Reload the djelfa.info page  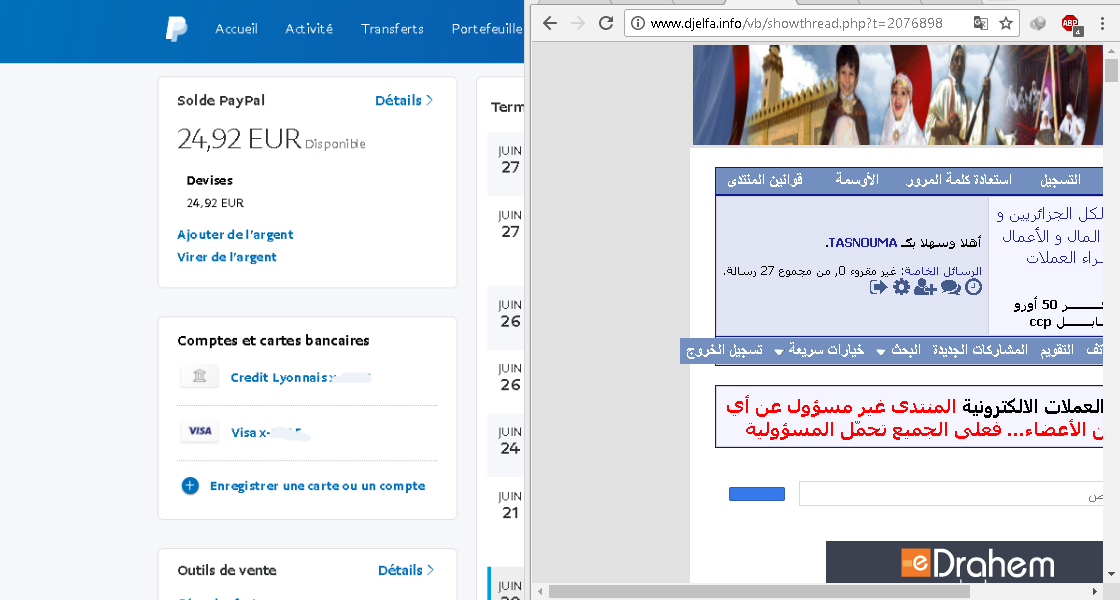[x=606, y=23]
